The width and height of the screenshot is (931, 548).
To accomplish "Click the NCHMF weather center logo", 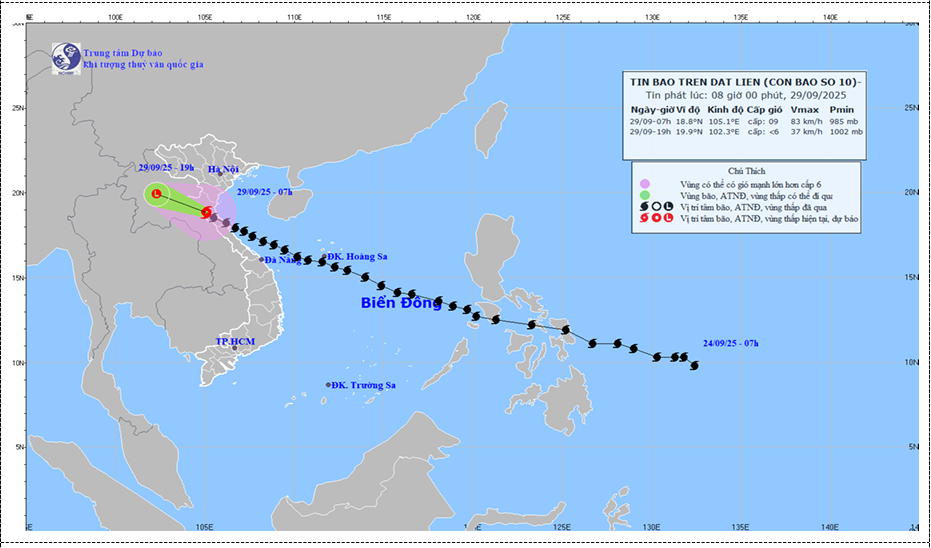I will pos(67,57).
